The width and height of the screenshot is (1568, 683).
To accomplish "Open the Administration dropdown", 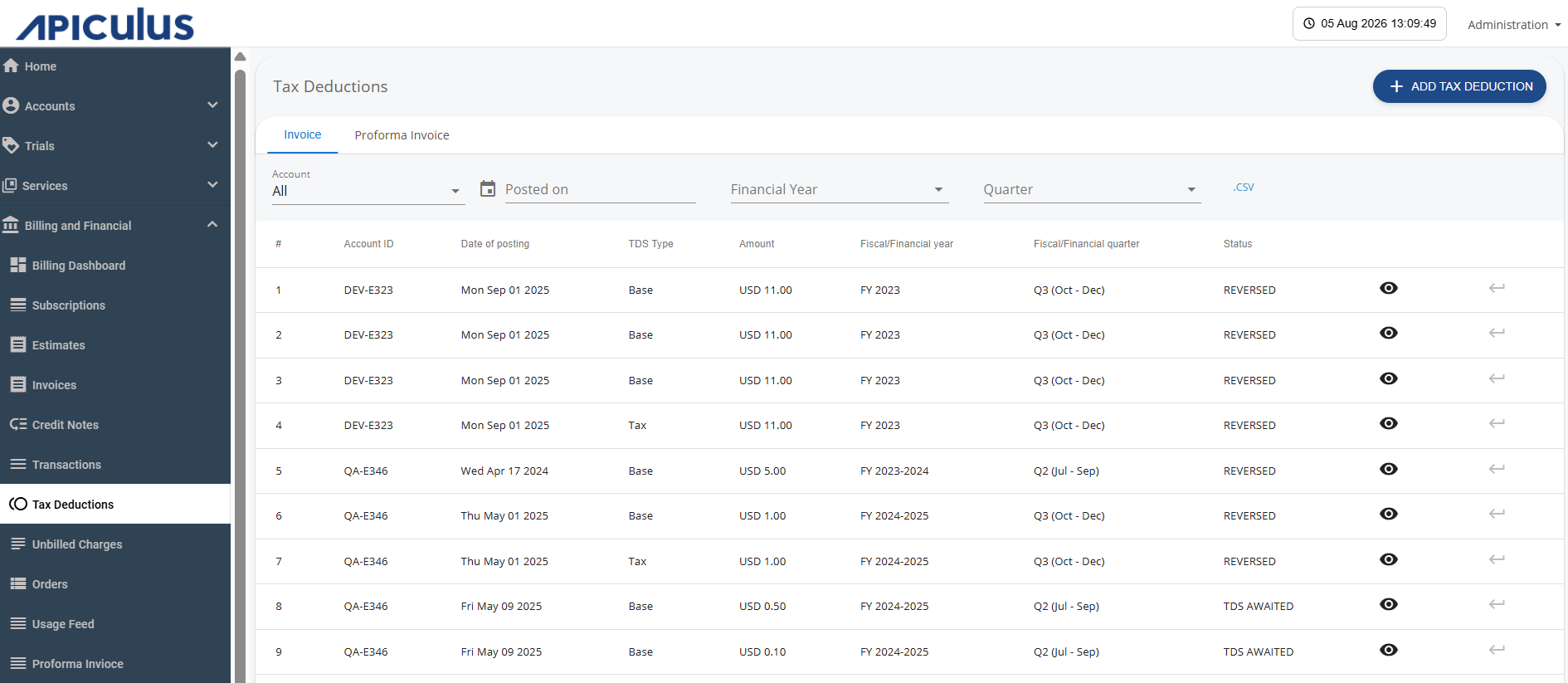I will pos(1514,25).
